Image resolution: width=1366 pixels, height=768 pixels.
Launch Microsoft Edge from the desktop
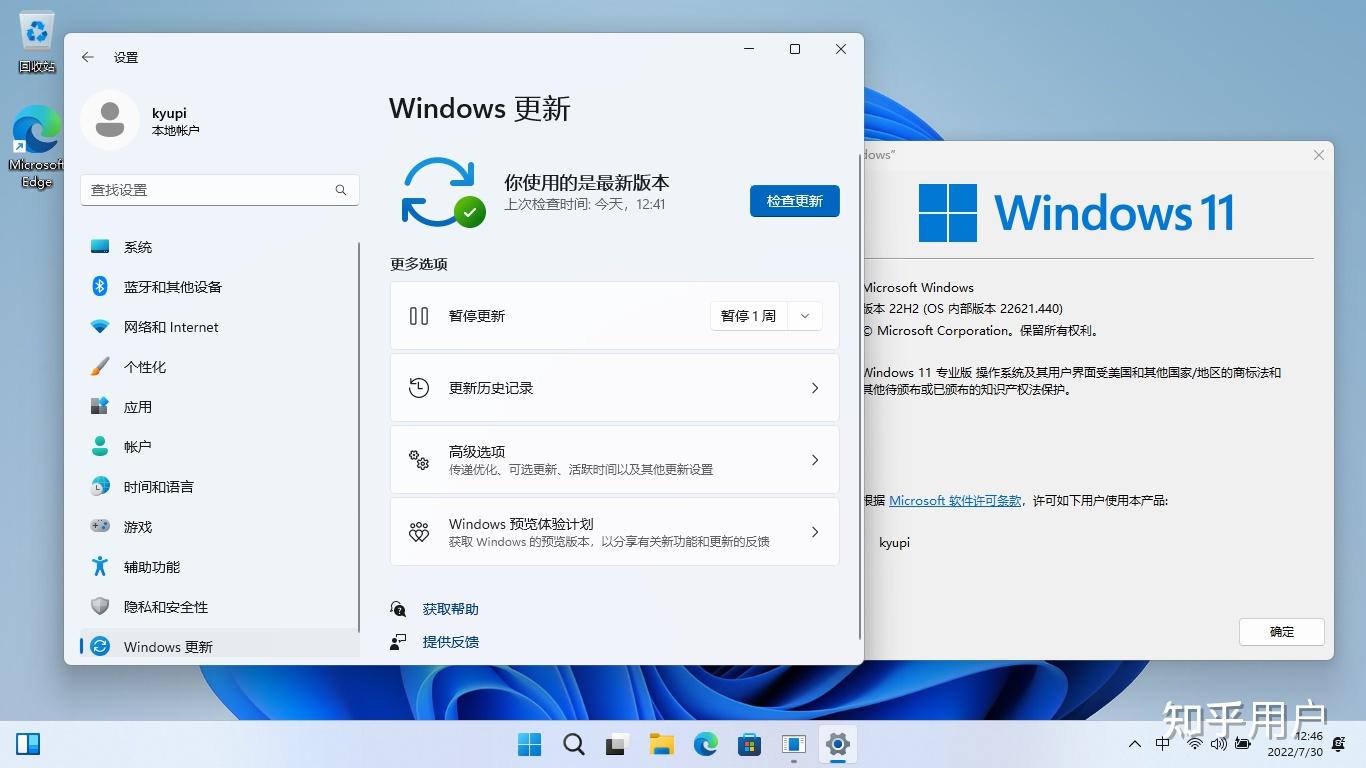36,135
